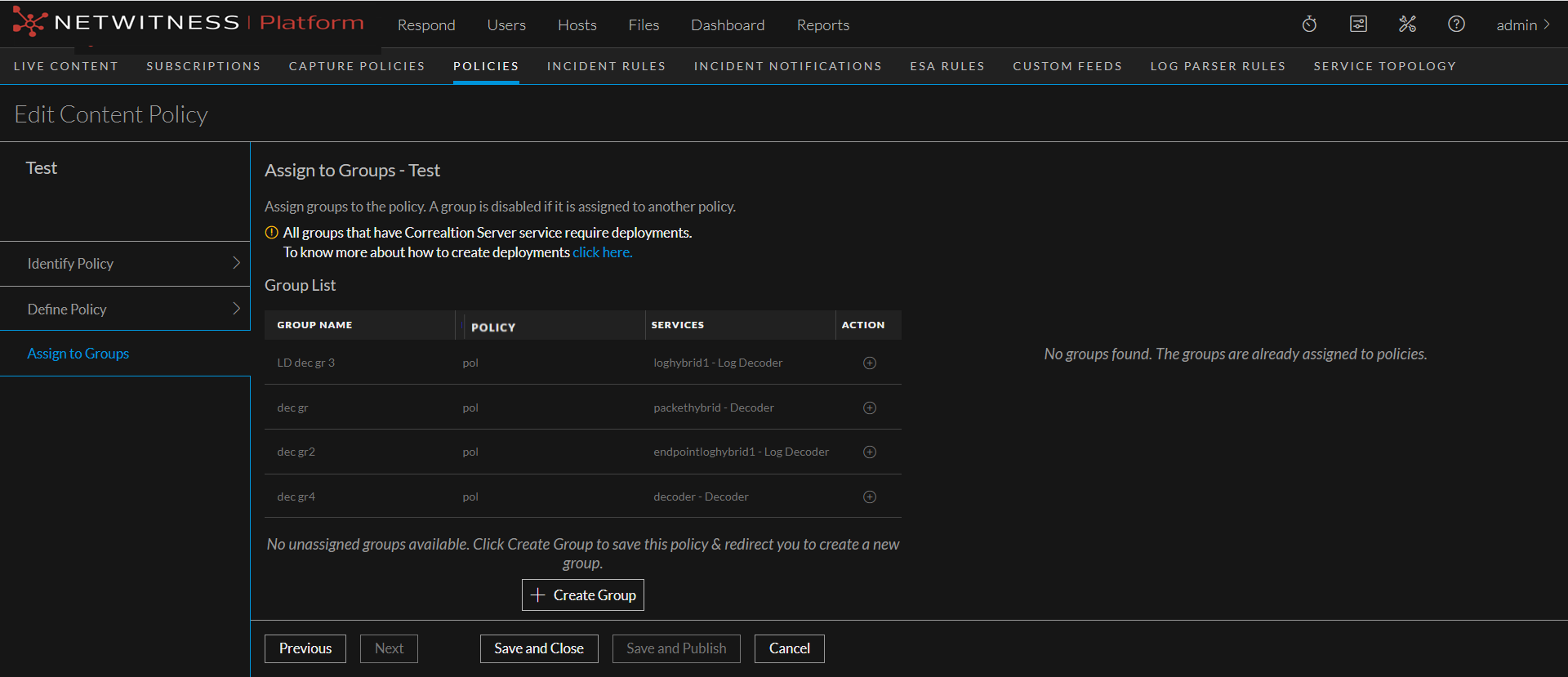The image size is (1568, 677).
Task: Open the Files menu
Action: (644, 25)
